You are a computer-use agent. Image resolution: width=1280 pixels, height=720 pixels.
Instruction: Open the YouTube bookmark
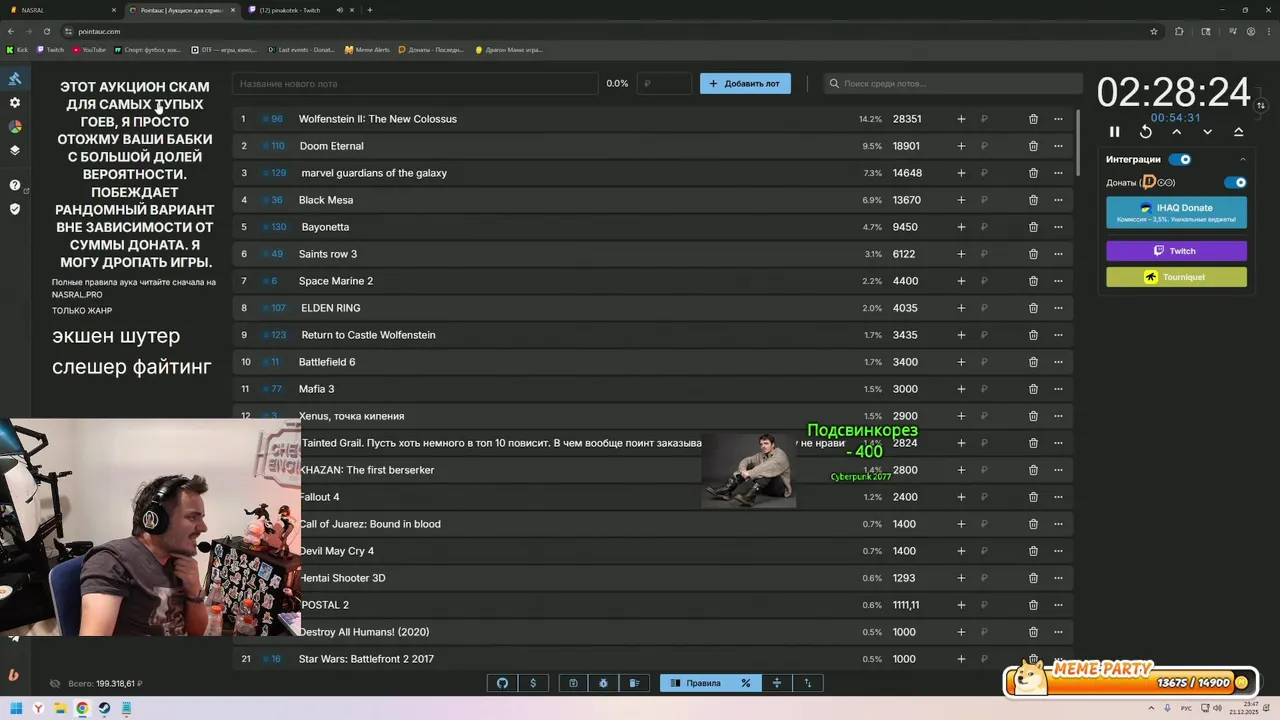(89, 49)
